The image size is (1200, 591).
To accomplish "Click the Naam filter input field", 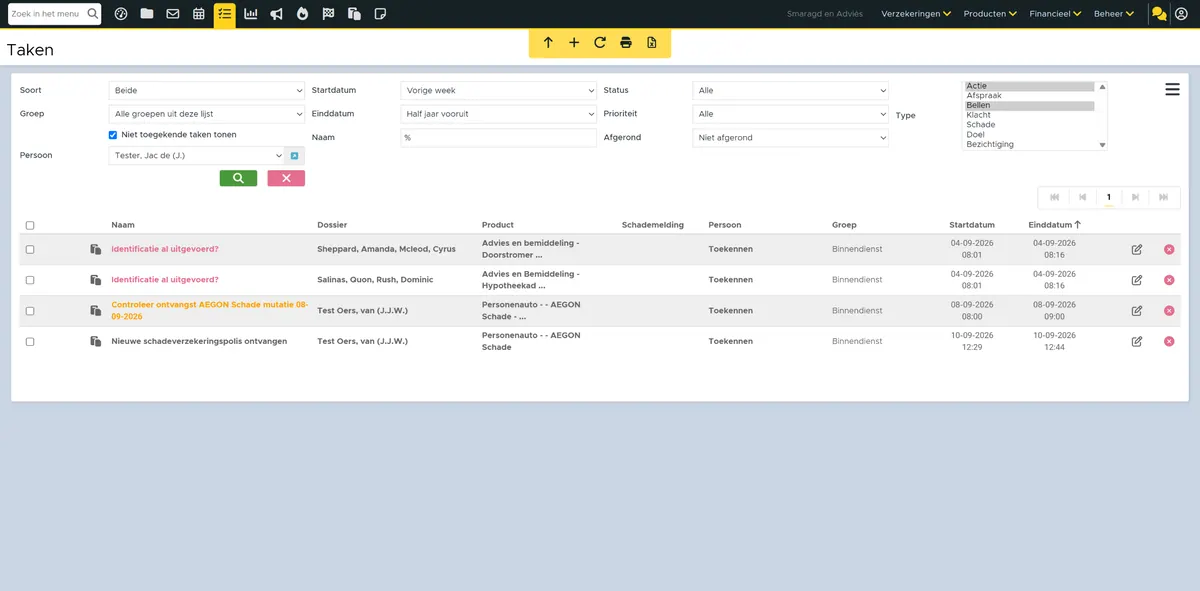I will pos(498,138).
